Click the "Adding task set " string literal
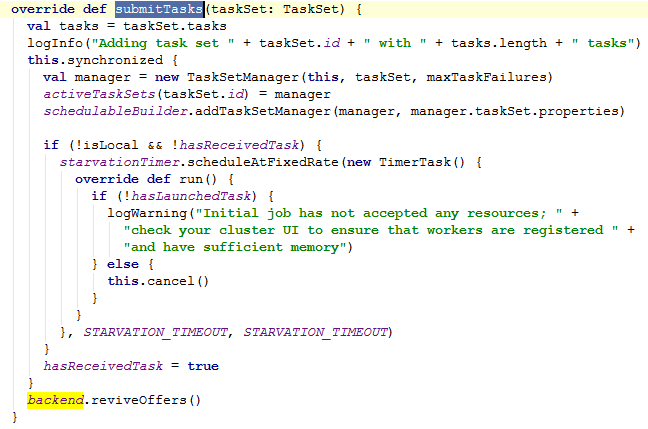The width and height of the screenshot is (648, 429). pos(163,43)
